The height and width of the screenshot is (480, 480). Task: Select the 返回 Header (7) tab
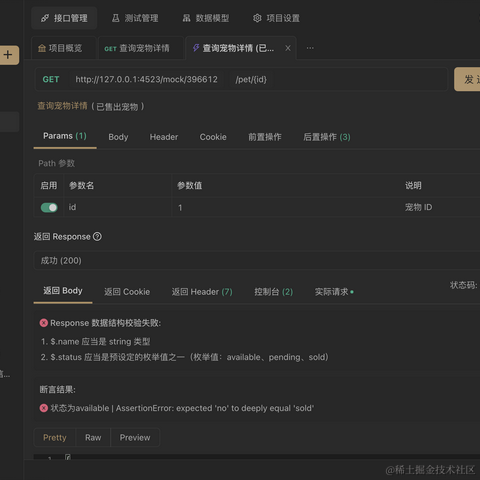tap(202, 292)
